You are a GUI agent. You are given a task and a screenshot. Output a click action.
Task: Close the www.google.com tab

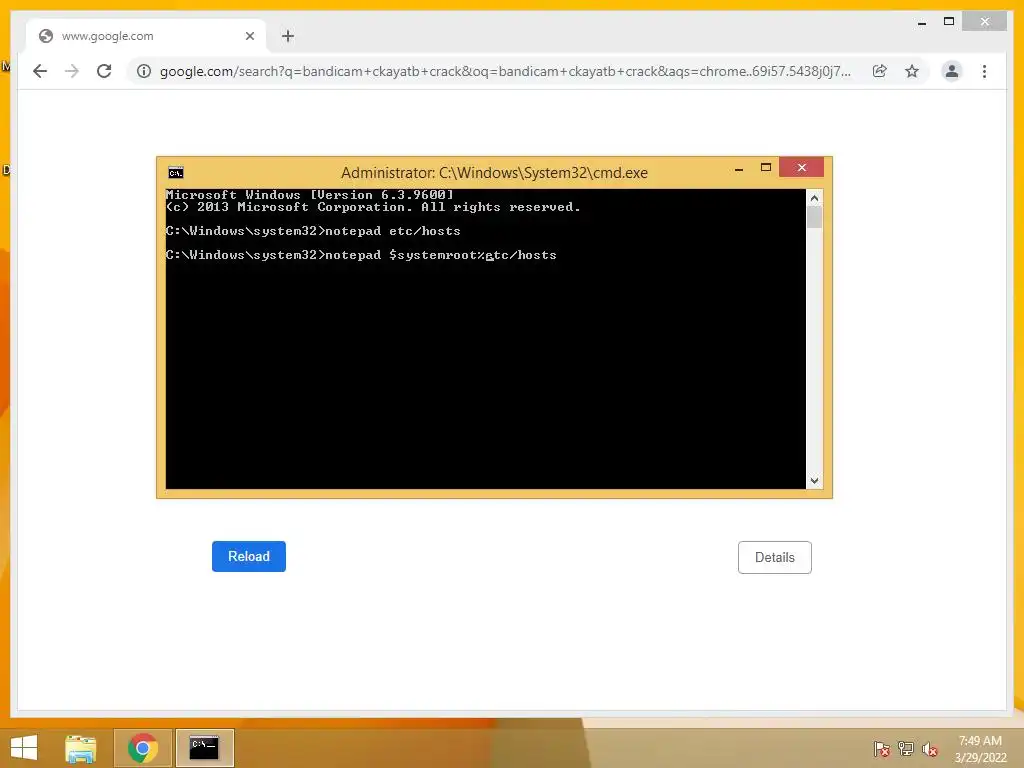tap(249, 36)
